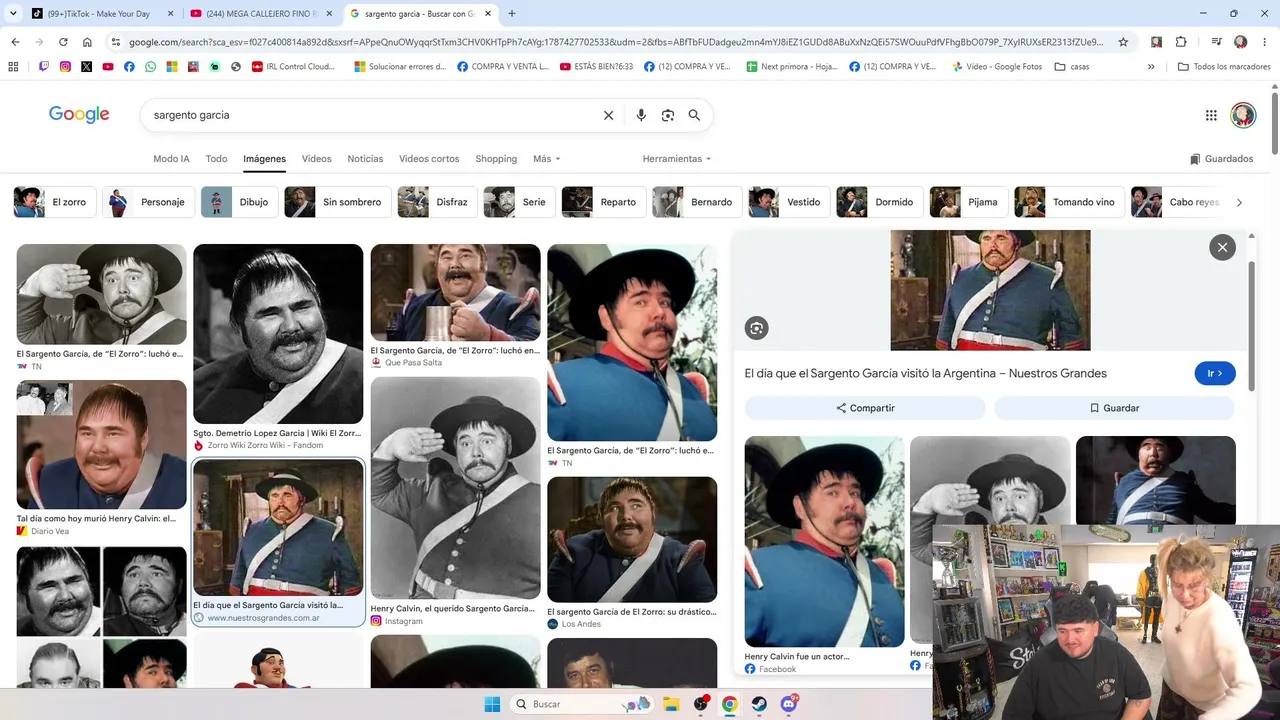Filter images by Tomando vino chip
The height and width of the screenshot is (720, 1280).
(1069, 202)
